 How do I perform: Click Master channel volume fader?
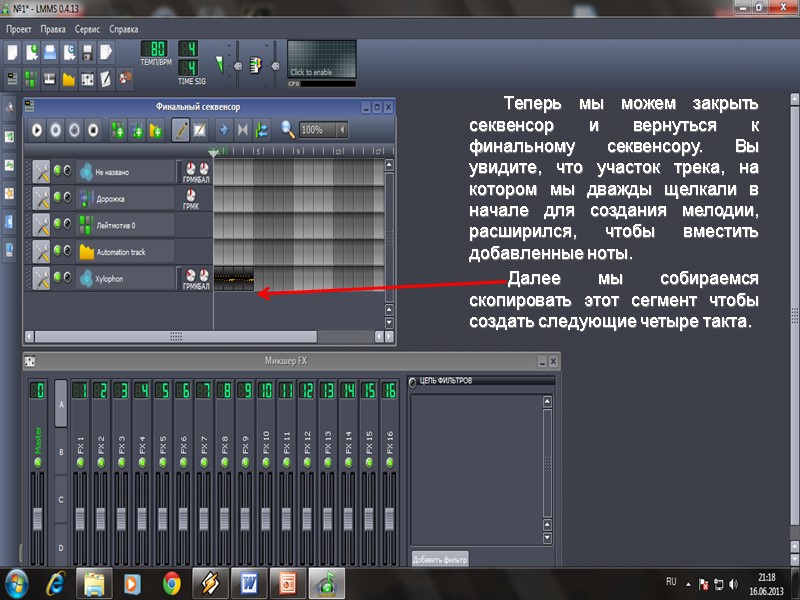(x=38, y=519)
